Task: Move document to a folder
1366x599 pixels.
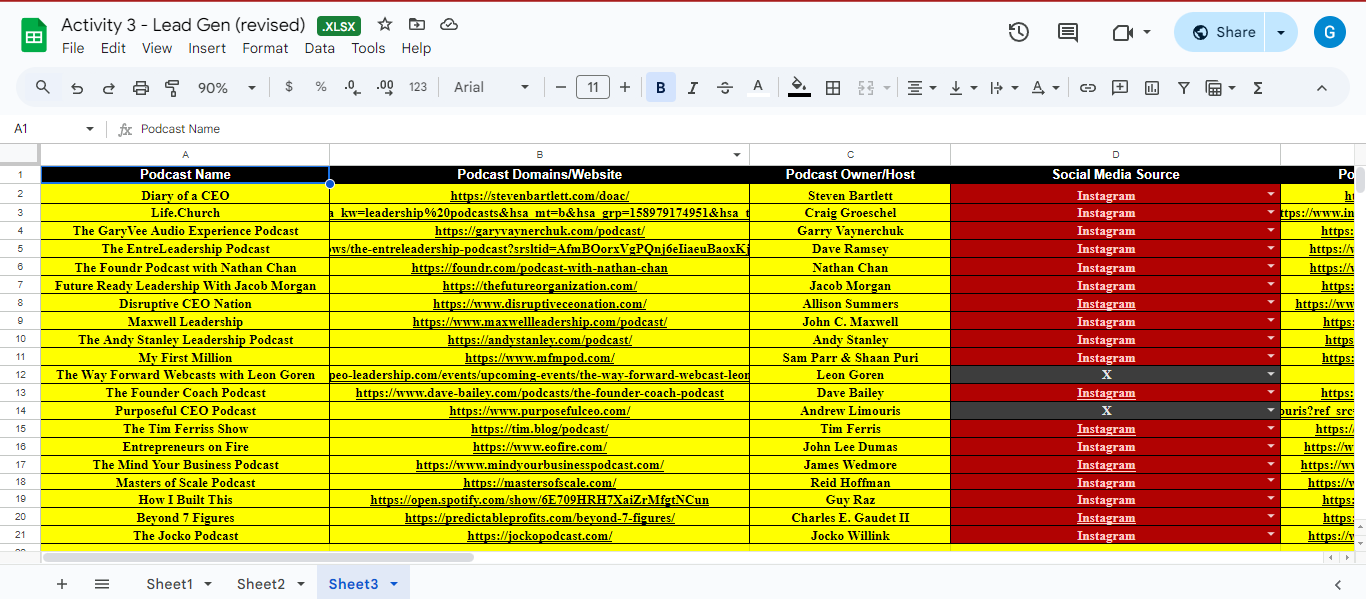Action: click(417, 25)
